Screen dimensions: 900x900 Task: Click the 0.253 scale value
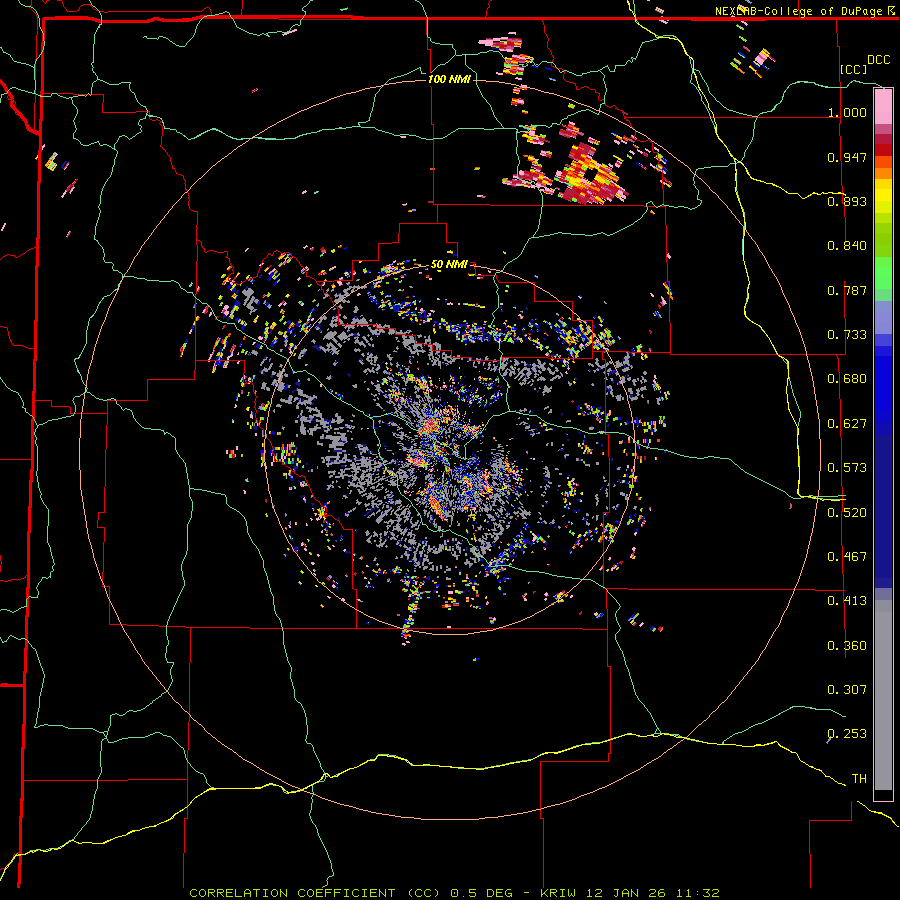tap(847, 734)
